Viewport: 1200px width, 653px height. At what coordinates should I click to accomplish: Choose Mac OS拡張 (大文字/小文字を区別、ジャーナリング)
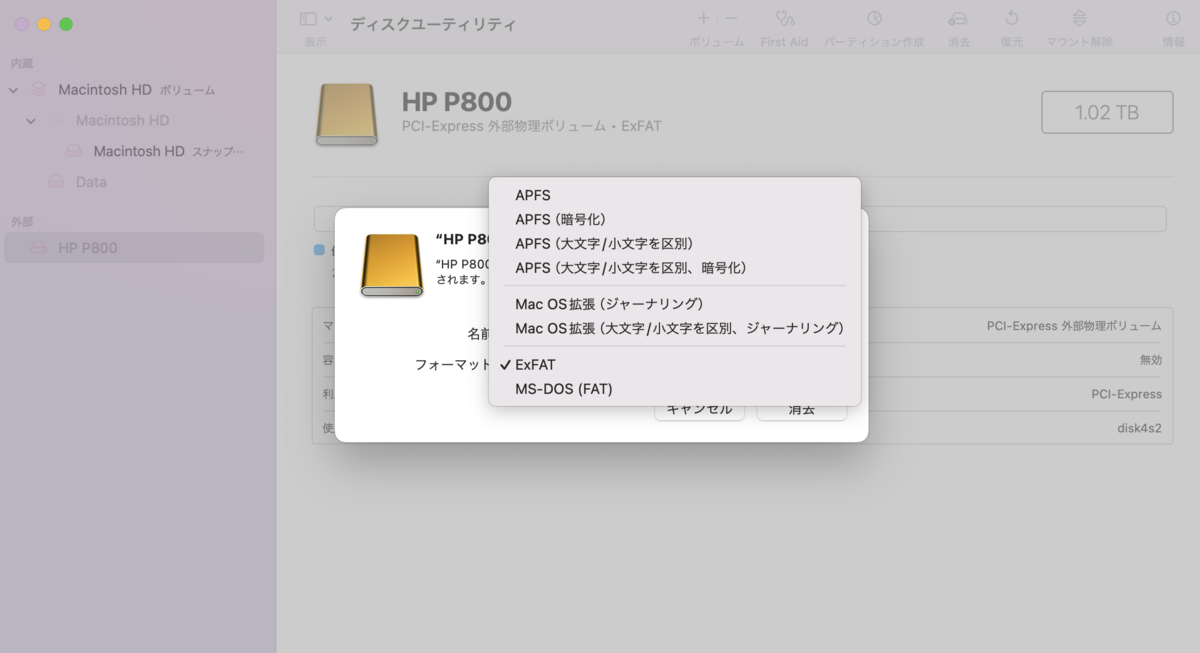click(675, 328)
